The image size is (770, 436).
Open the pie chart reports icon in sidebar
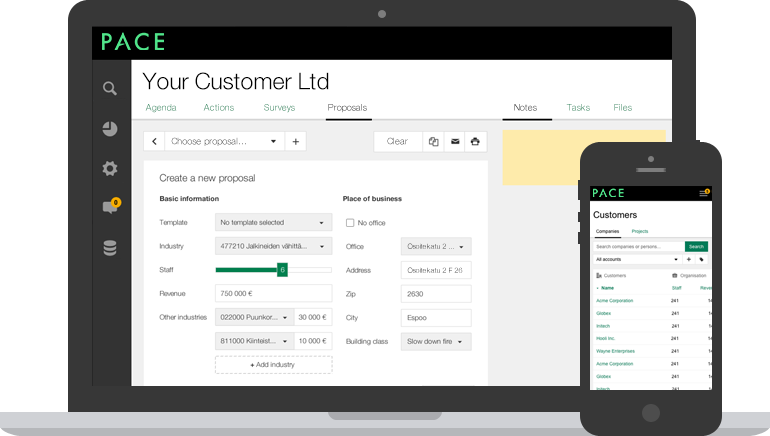point(110,129)
